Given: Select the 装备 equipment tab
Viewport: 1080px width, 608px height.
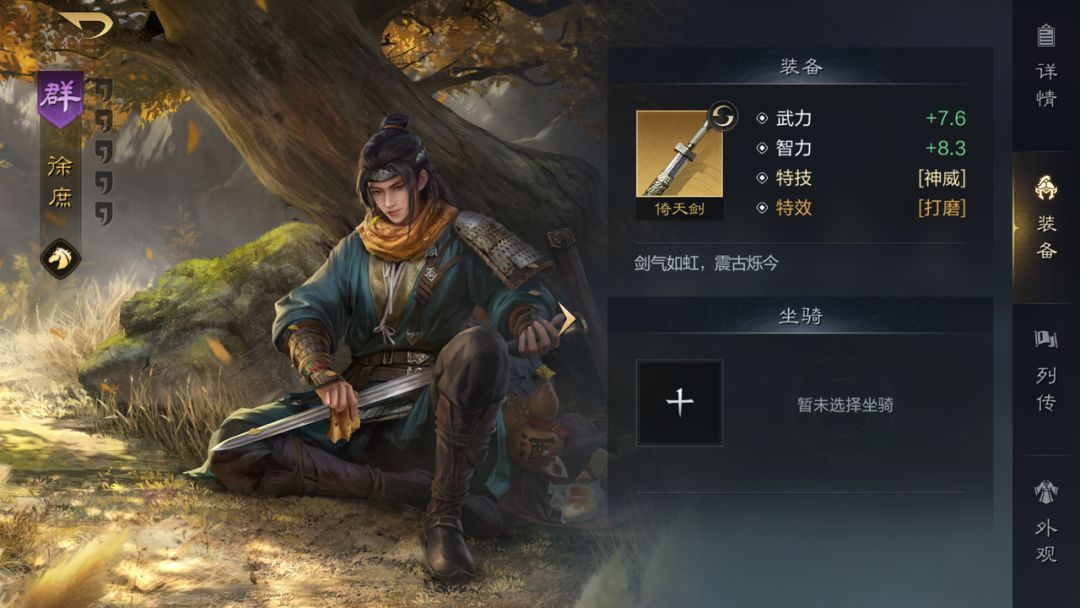Looking at the screenshot, I should (1046, 217).
